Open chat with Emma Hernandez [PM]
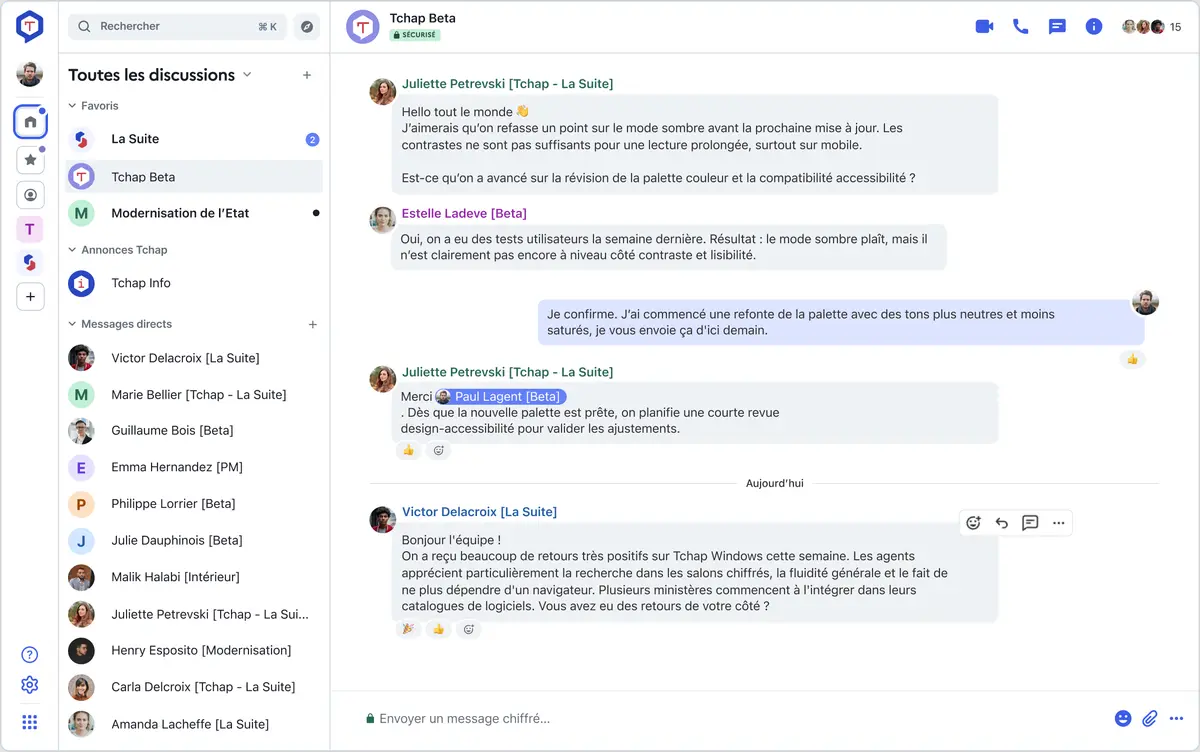The image size is (1200, 752). point(194,468)
